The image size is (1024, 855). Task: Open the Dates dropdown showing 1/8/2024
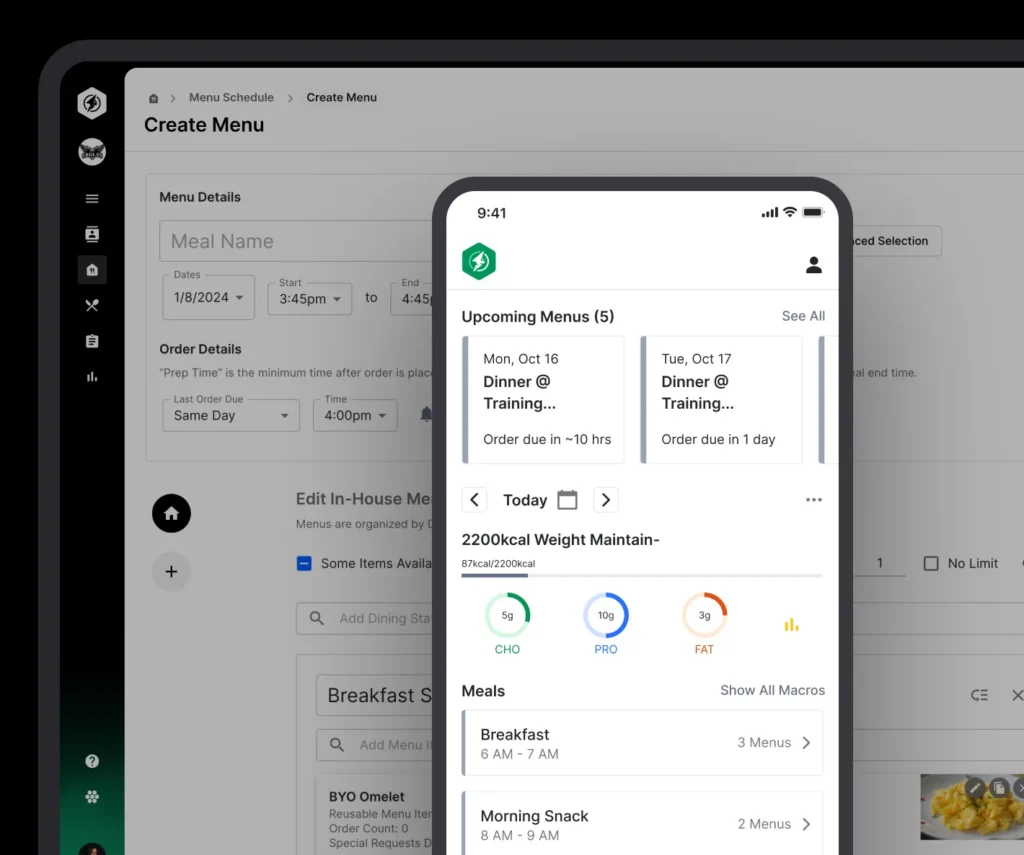(208, 297)
